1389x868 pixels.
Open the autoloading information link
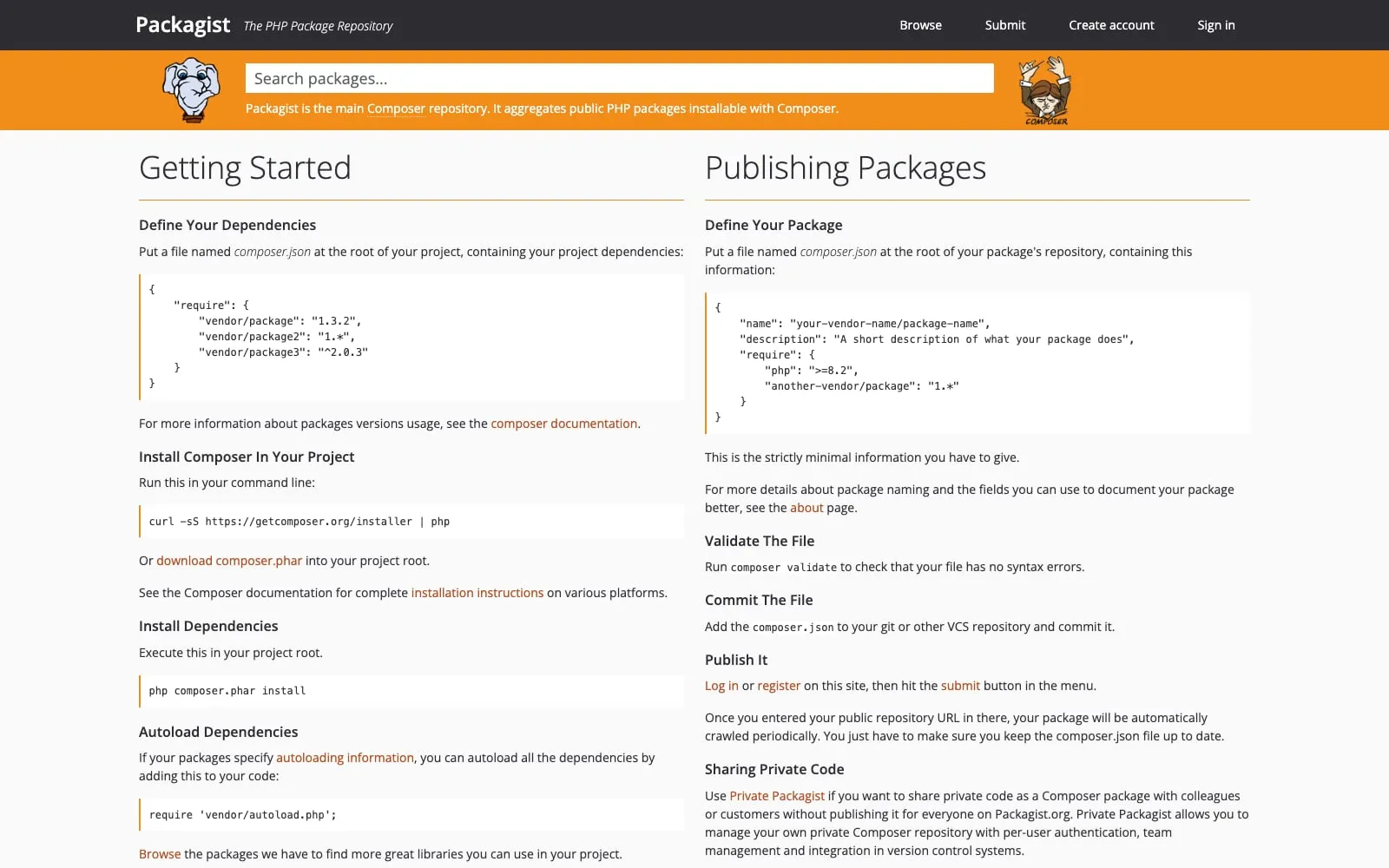[x=345, y=758]
